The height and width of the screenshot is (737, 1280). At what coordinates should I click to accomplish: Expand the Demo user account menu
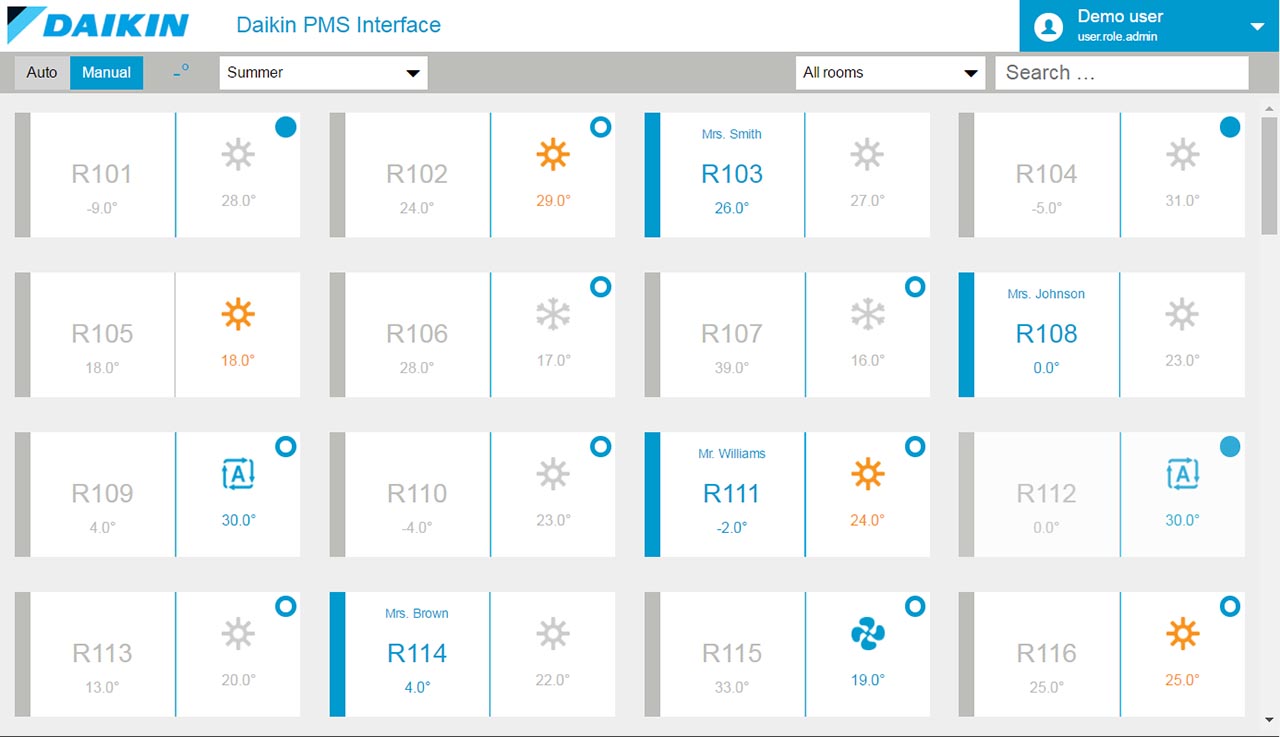[x=1257, y=27]
